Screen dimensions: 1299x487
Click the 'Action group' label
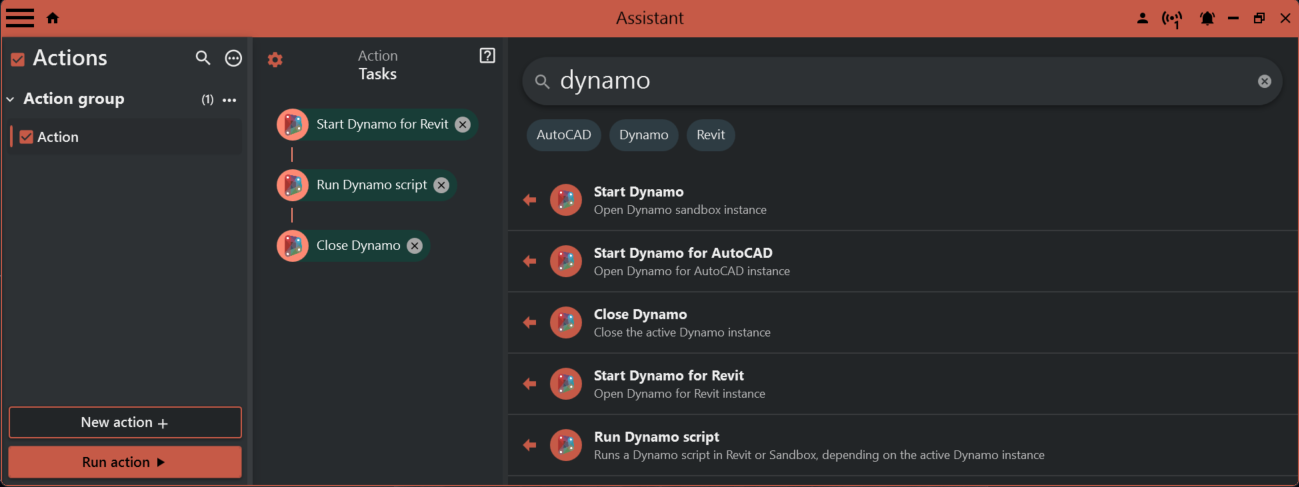(74, 99)
